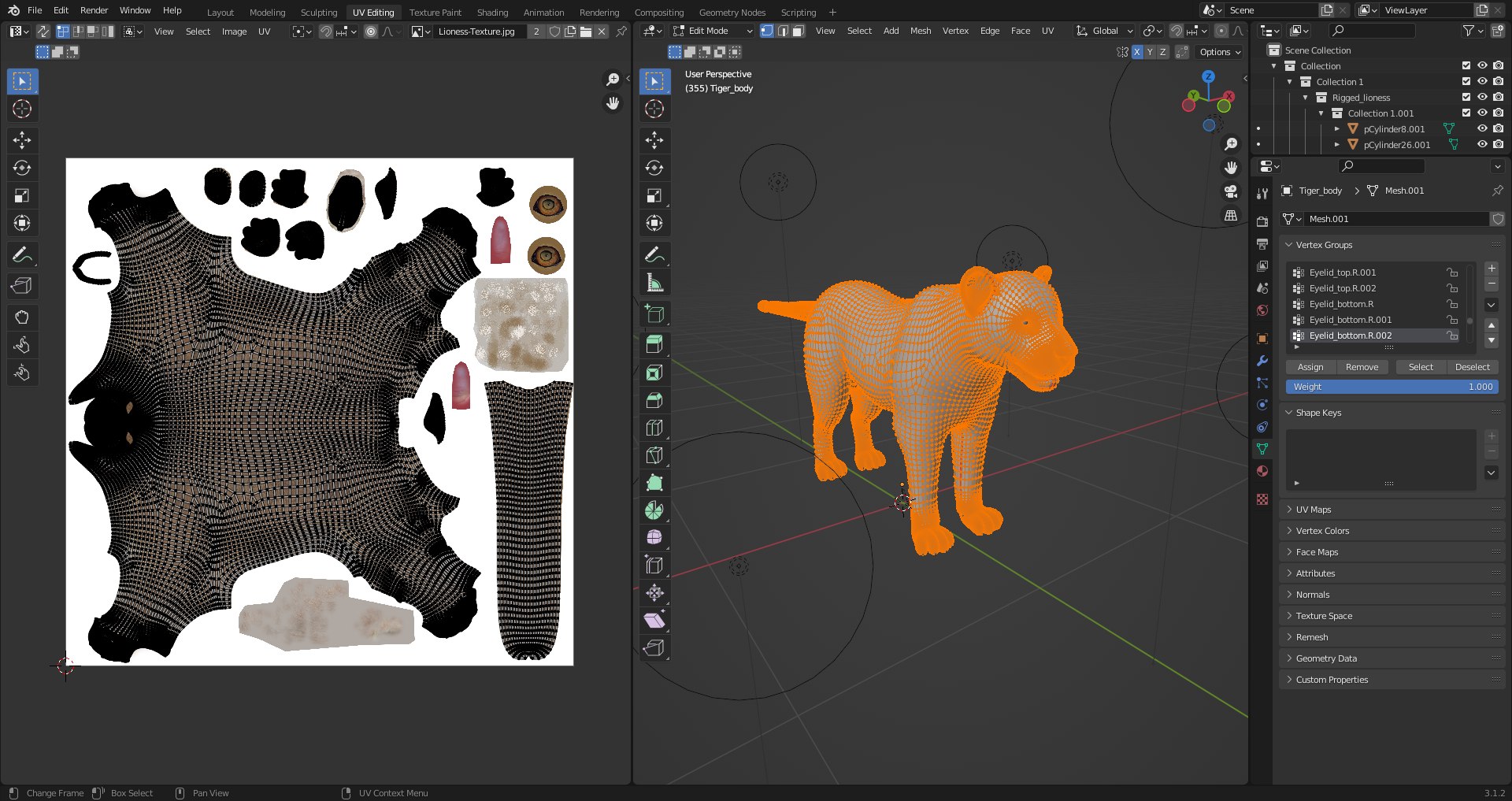This screenshot has width=1512, height=801.
Task: Open the Mesh menu in 3D viewport
Action: click(x=921, y=31)
